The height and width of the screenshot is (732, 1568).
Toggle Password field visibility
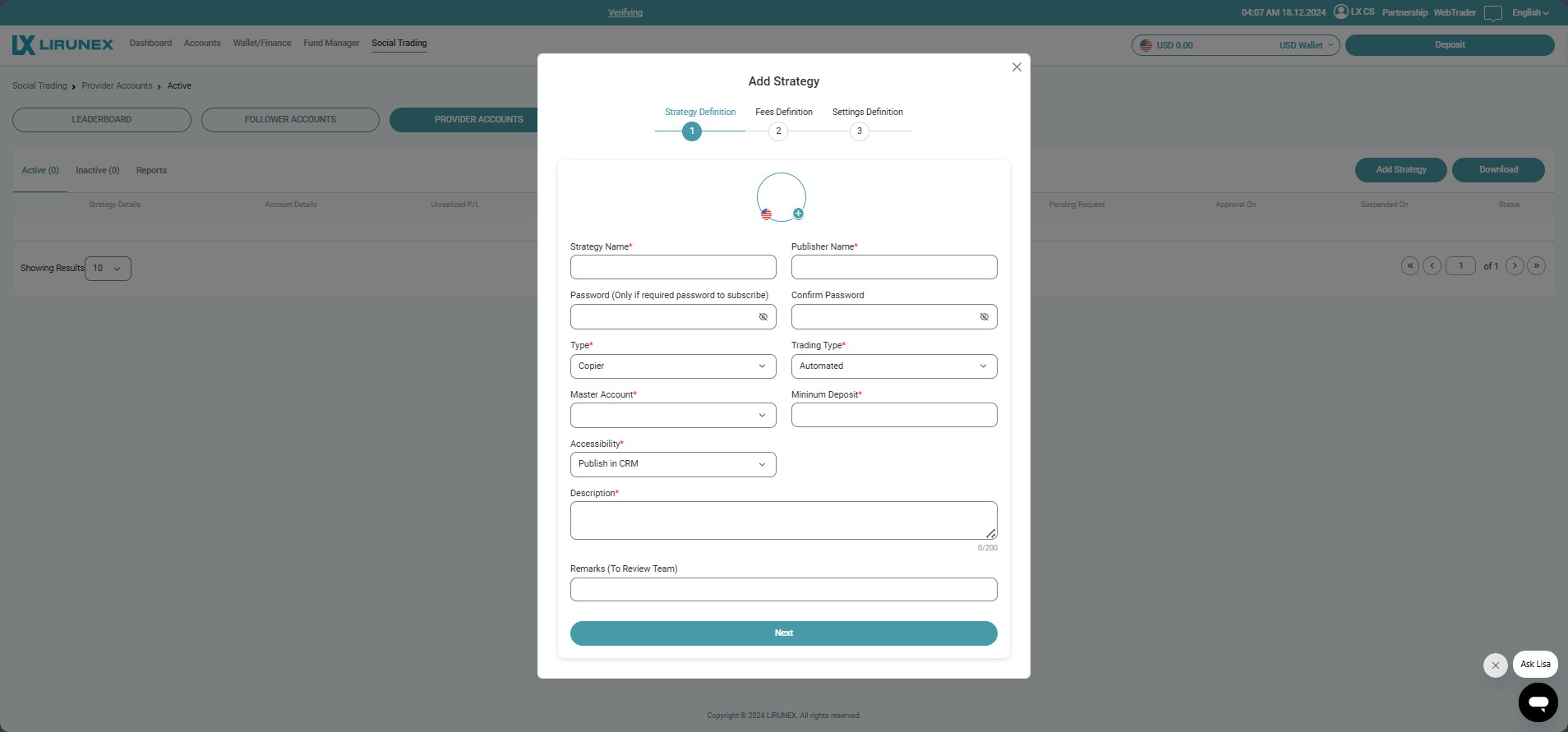[763, 317]
